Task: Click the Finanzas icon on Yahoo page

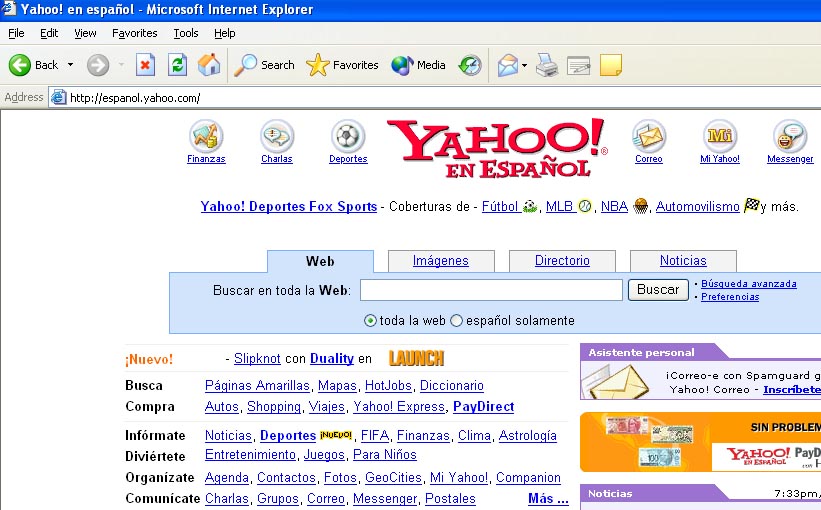Action: click(x=206, y=136)
